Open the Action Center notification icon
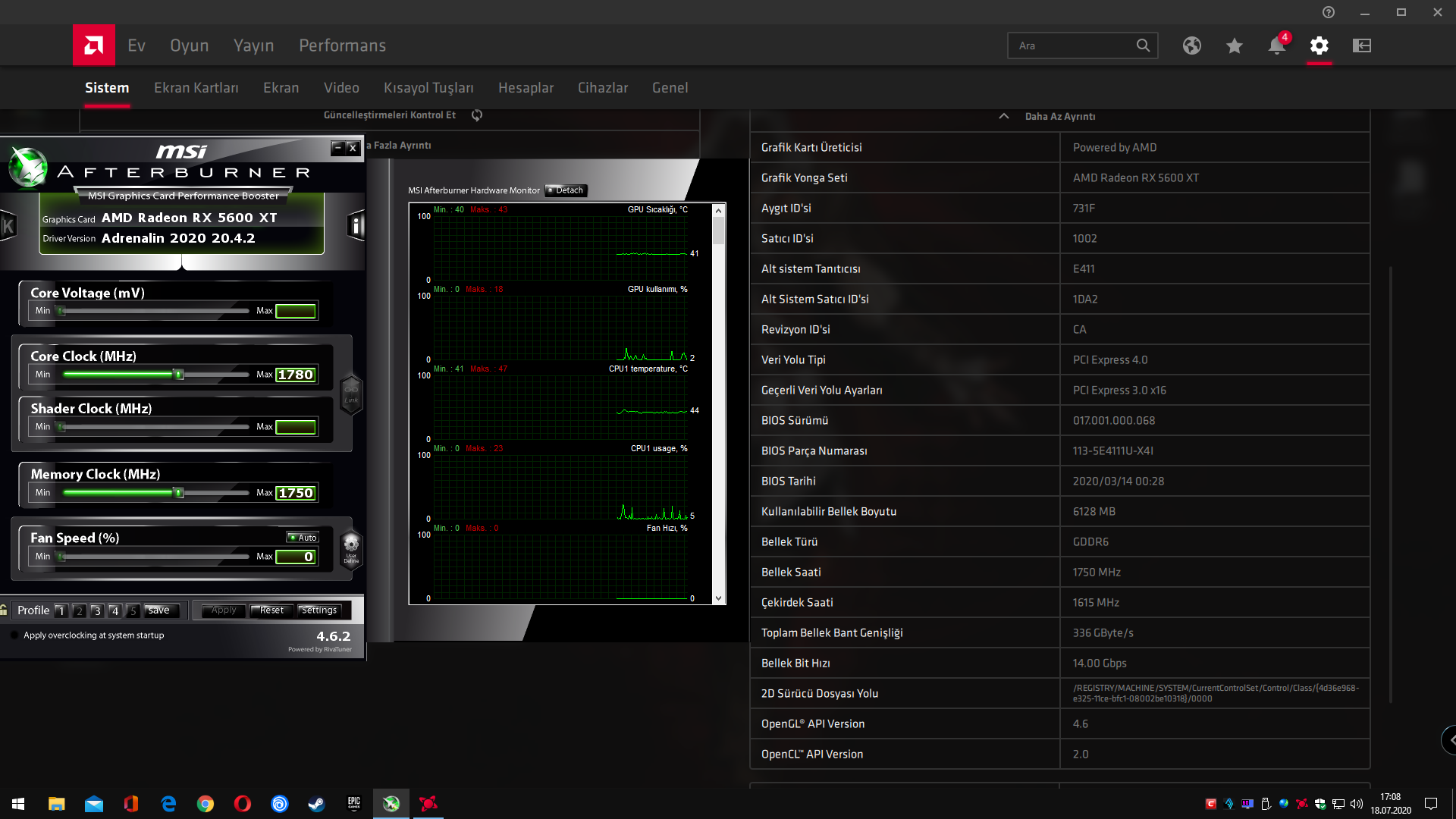 click(x=1431, y=804)
